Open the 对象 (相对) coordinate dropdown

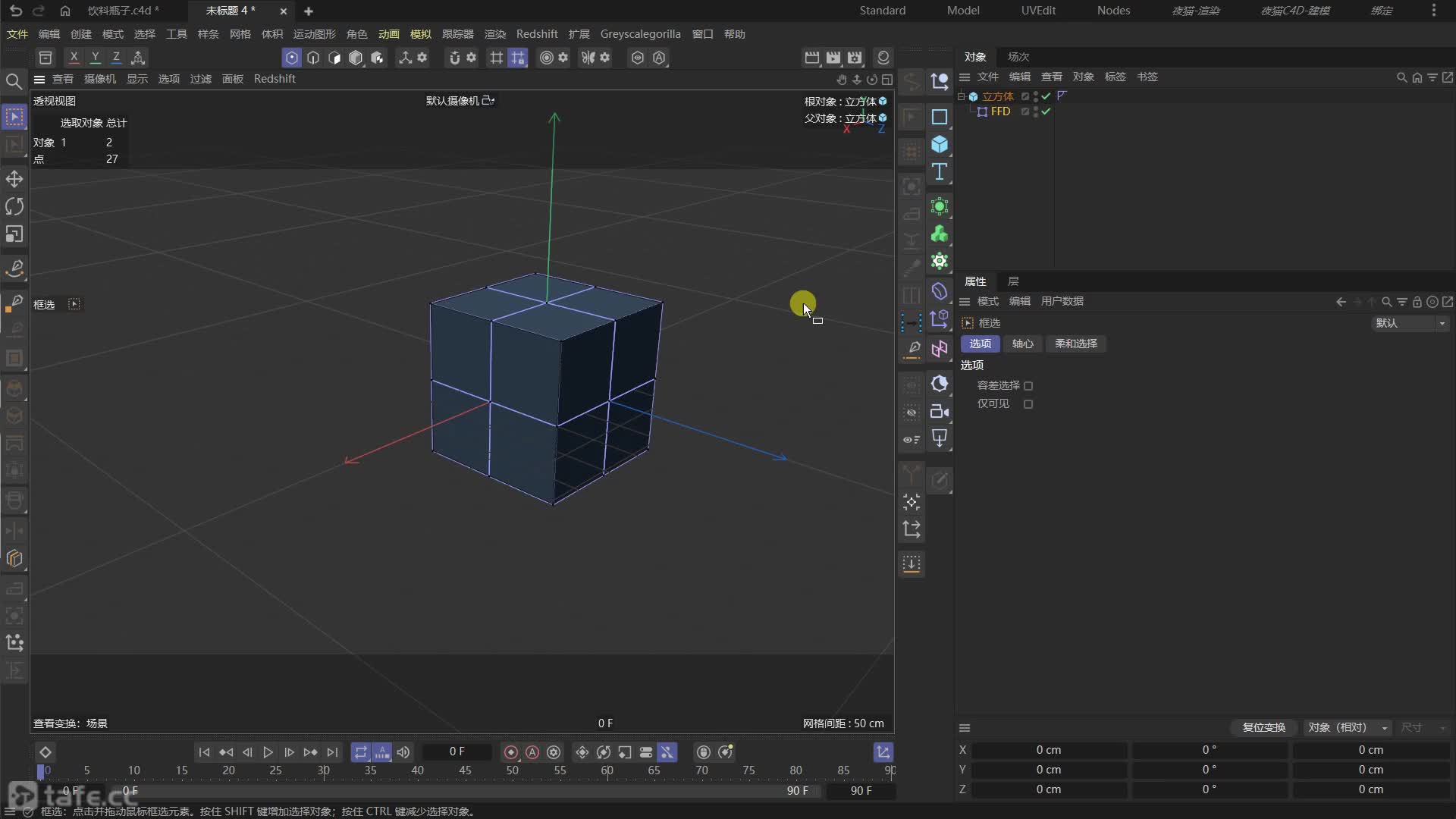click(1348, 727)
